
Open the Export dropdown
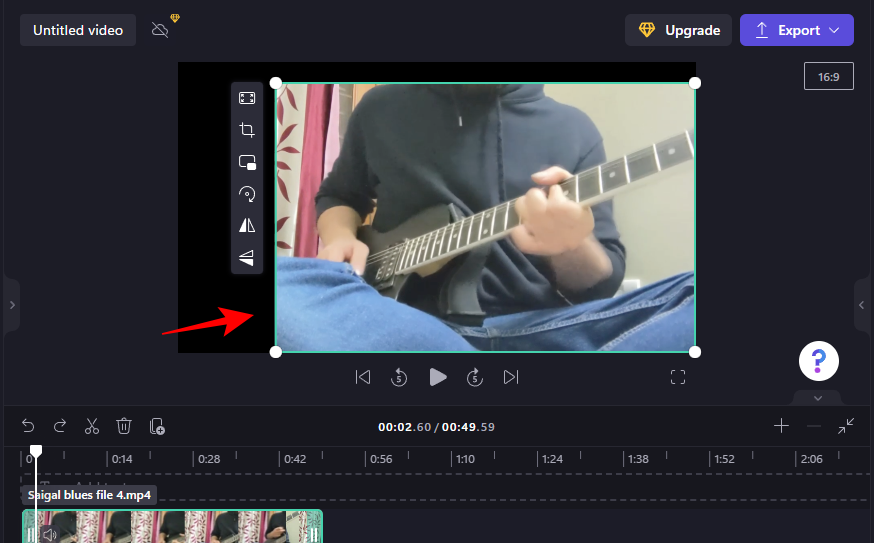(797, 30)
